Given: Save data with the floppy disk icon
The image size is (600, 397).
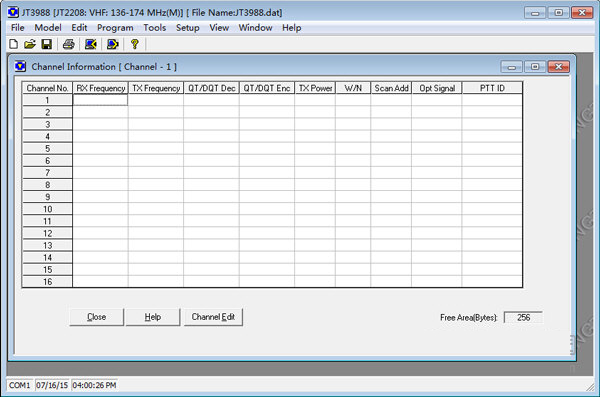Looking at the screenshot, I should [47, 44].
